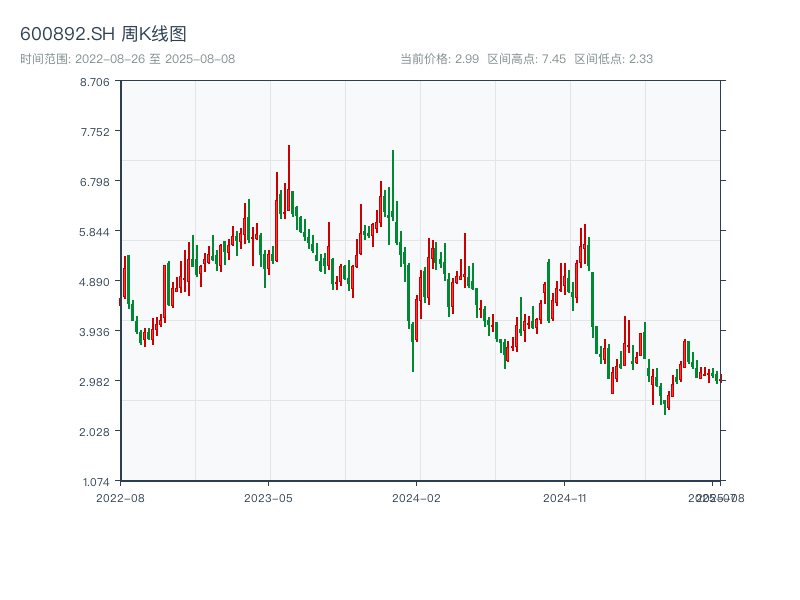Click the 当前价格: 2.99 label
Image resolution: width=800 pixels, height=600 pixels.
(439, 59)
